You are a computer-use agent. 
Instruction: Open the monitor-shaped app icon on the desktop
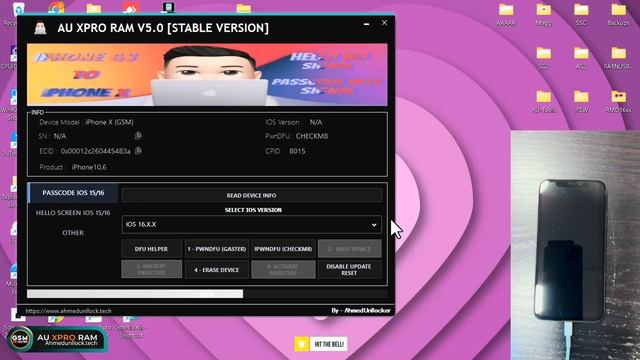[x=168, y=7]
